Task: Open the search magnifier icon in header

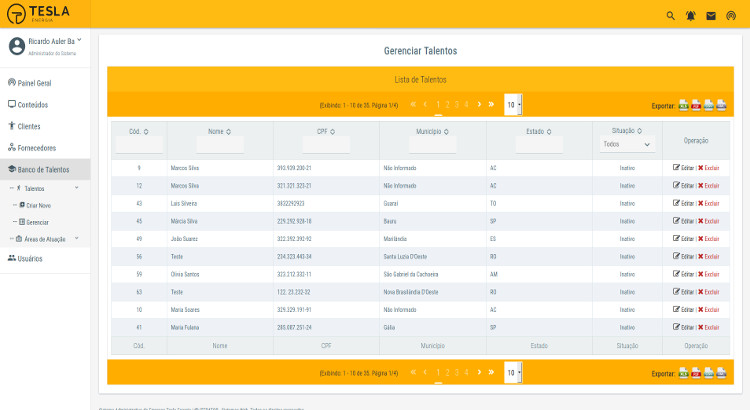Action: [x=671, y=16]
